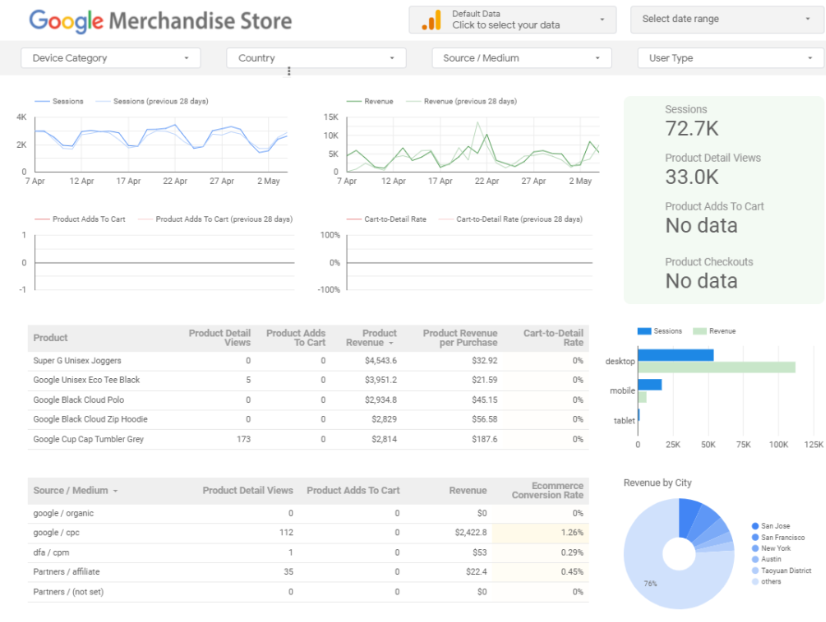Viewport: 826px width, 622px height.
Task: Click the 1.26% conversion rate cell
Action: click(x=540, y=533)
